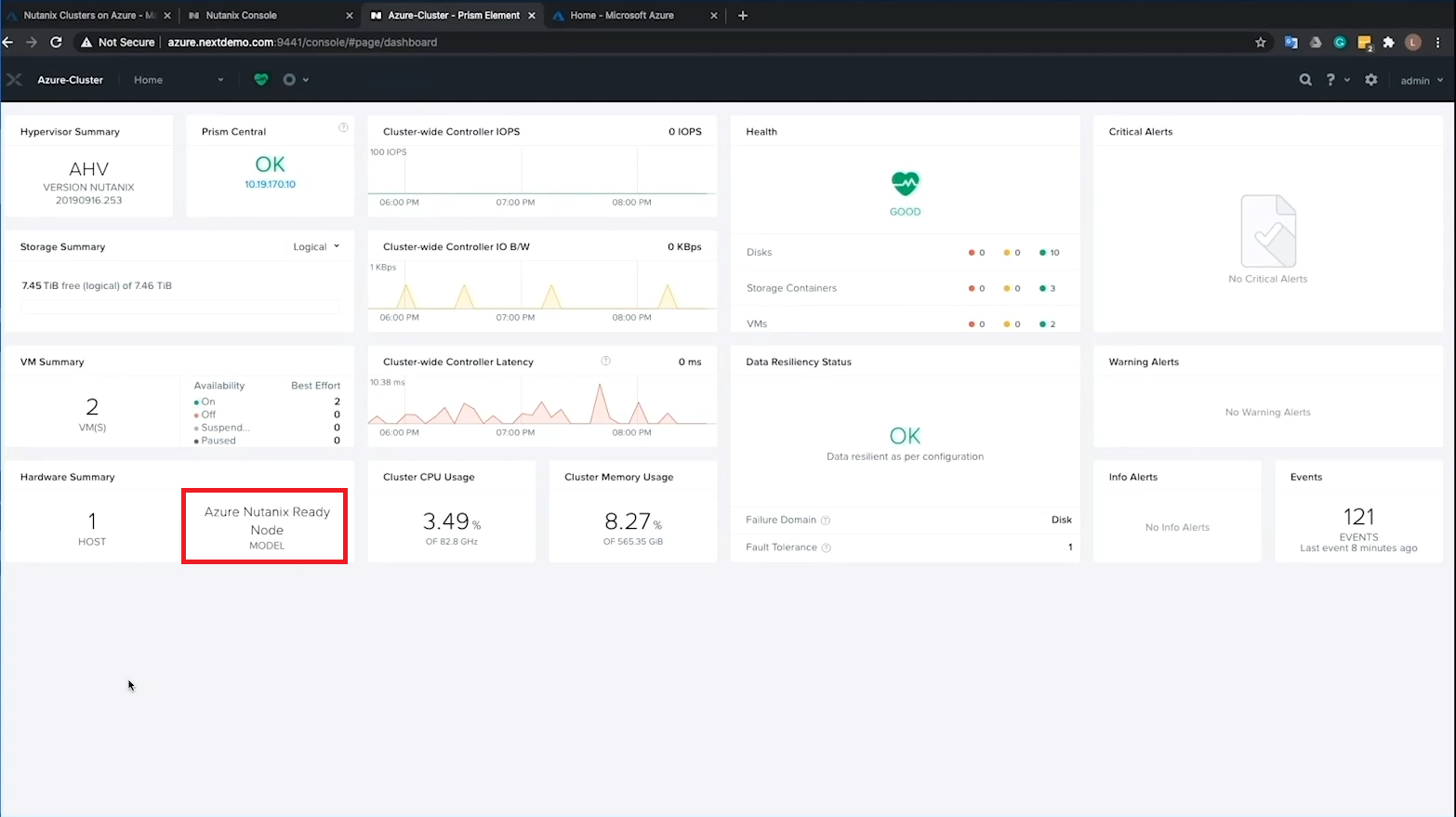Click the VMs health row
This screenshot has width=1456, height=817.
coord(905,323)
